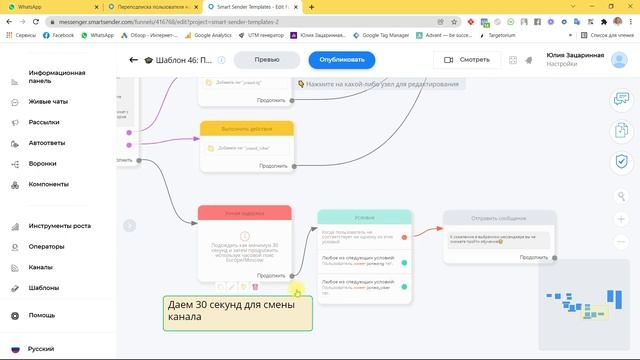Expand the collapsed sidebar arrow on canvas
Image resolution: width=640 pixels, height=360 pixels.
click(129, 225)
